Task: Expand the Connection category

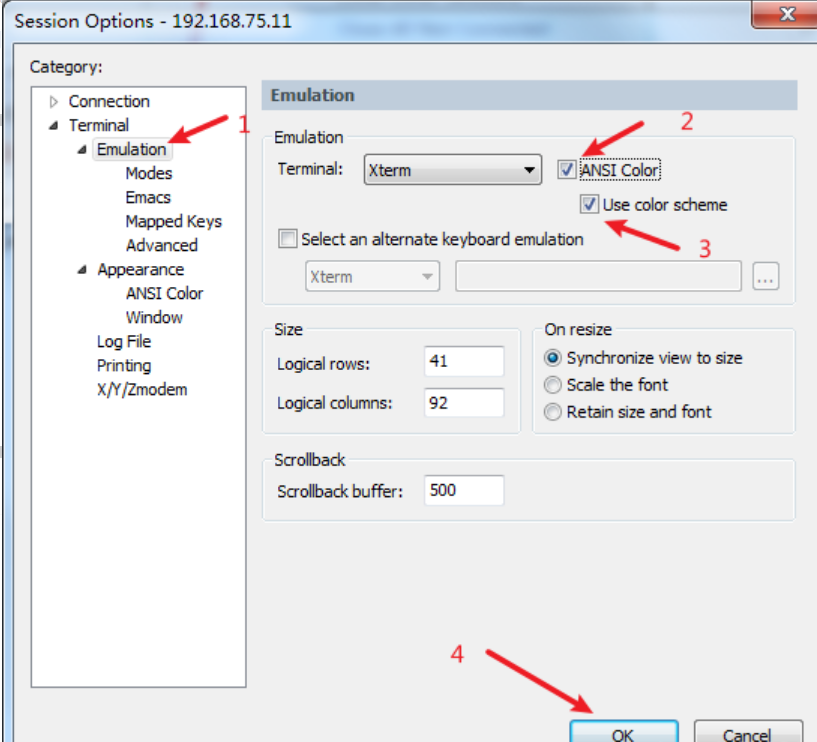Action: pyautogui.click(x=54, y=102)
